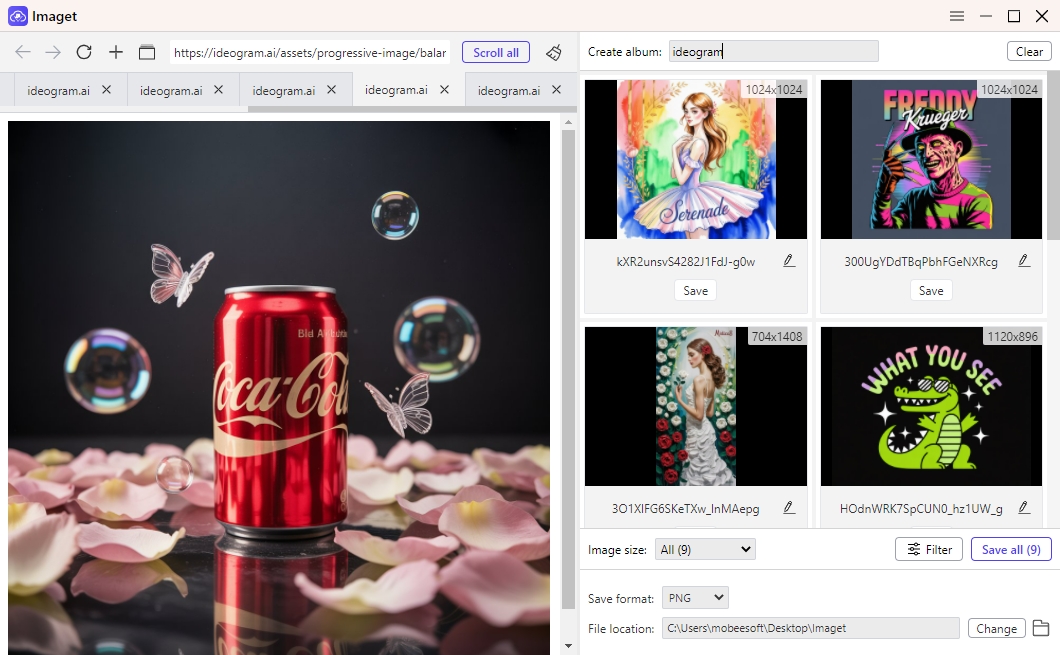
Task: Click the Scroll all button
Action: [x=496, y=52]
